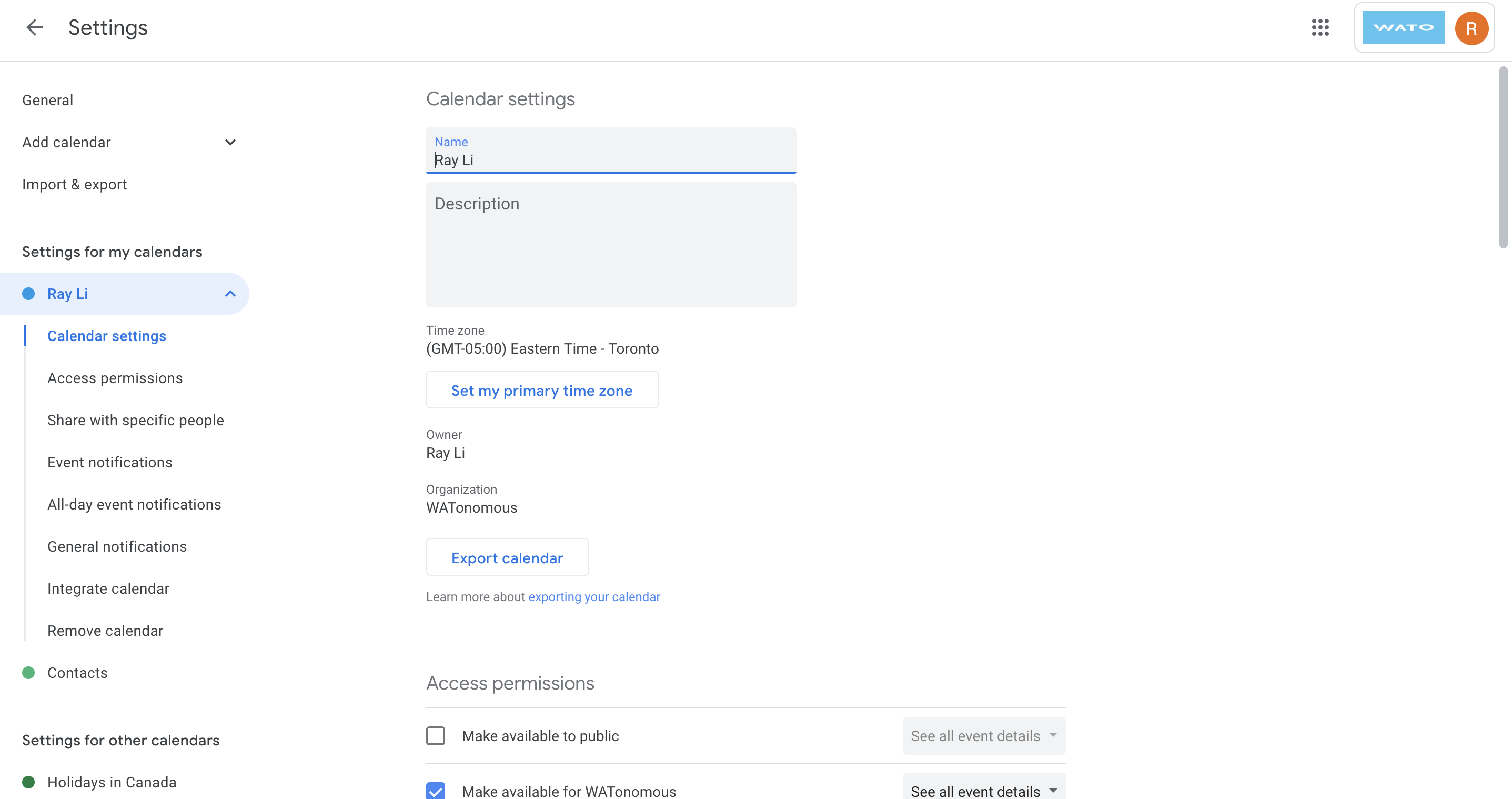The image size is (1512, 799).
Task: Click into the Description text area
Action: [611, 245]
